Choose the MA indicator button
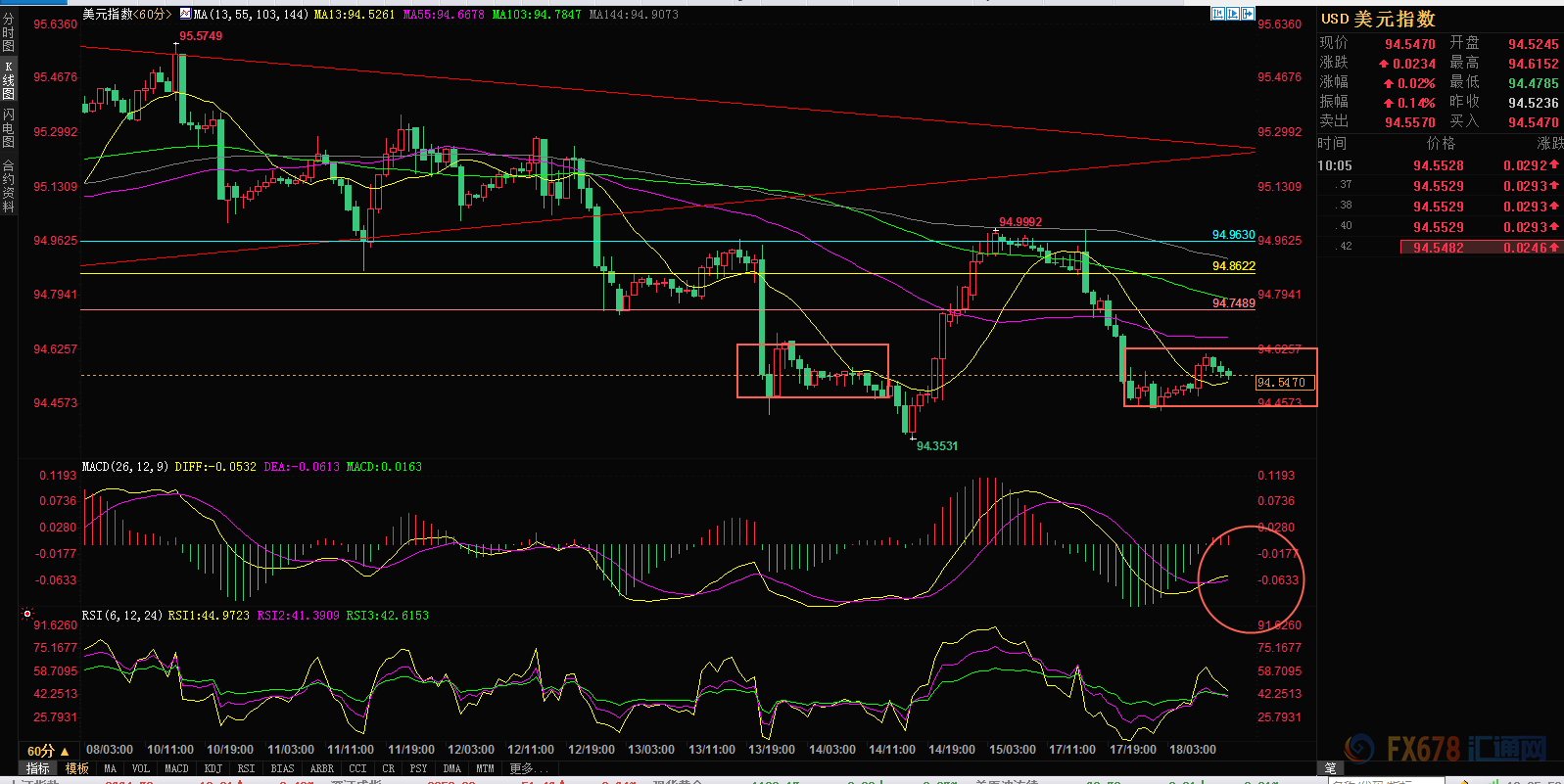Image resolution: width=1564 pixels, height=784 pixels. [111, 768]
